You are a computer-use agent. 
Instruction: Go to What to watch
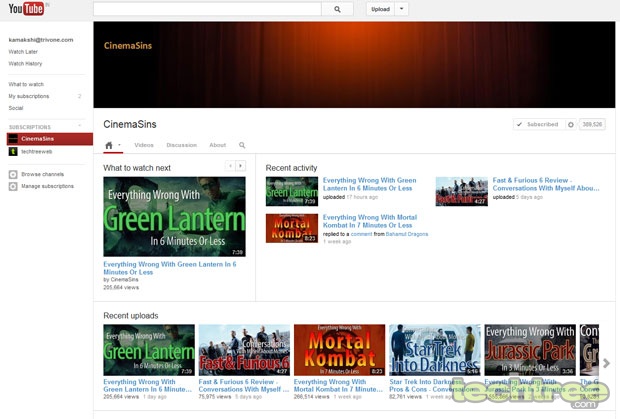pyautogui.click(x=26, y=84)
